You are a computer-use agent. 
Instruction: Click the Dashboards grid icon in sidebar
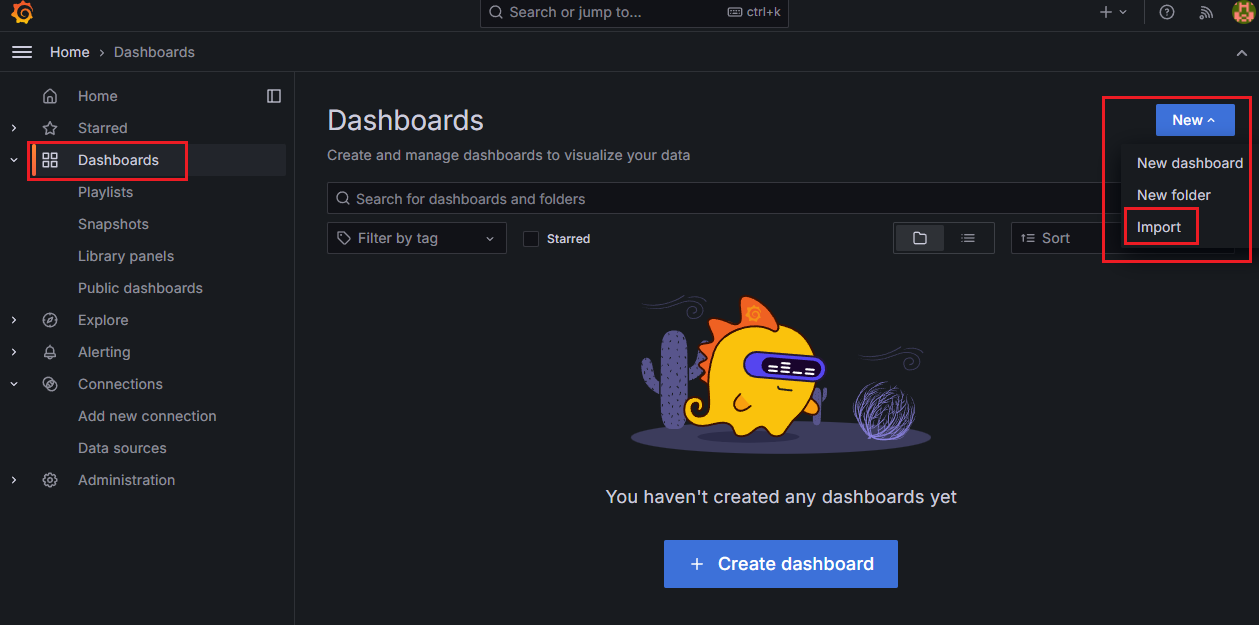(x=50, y=160)
